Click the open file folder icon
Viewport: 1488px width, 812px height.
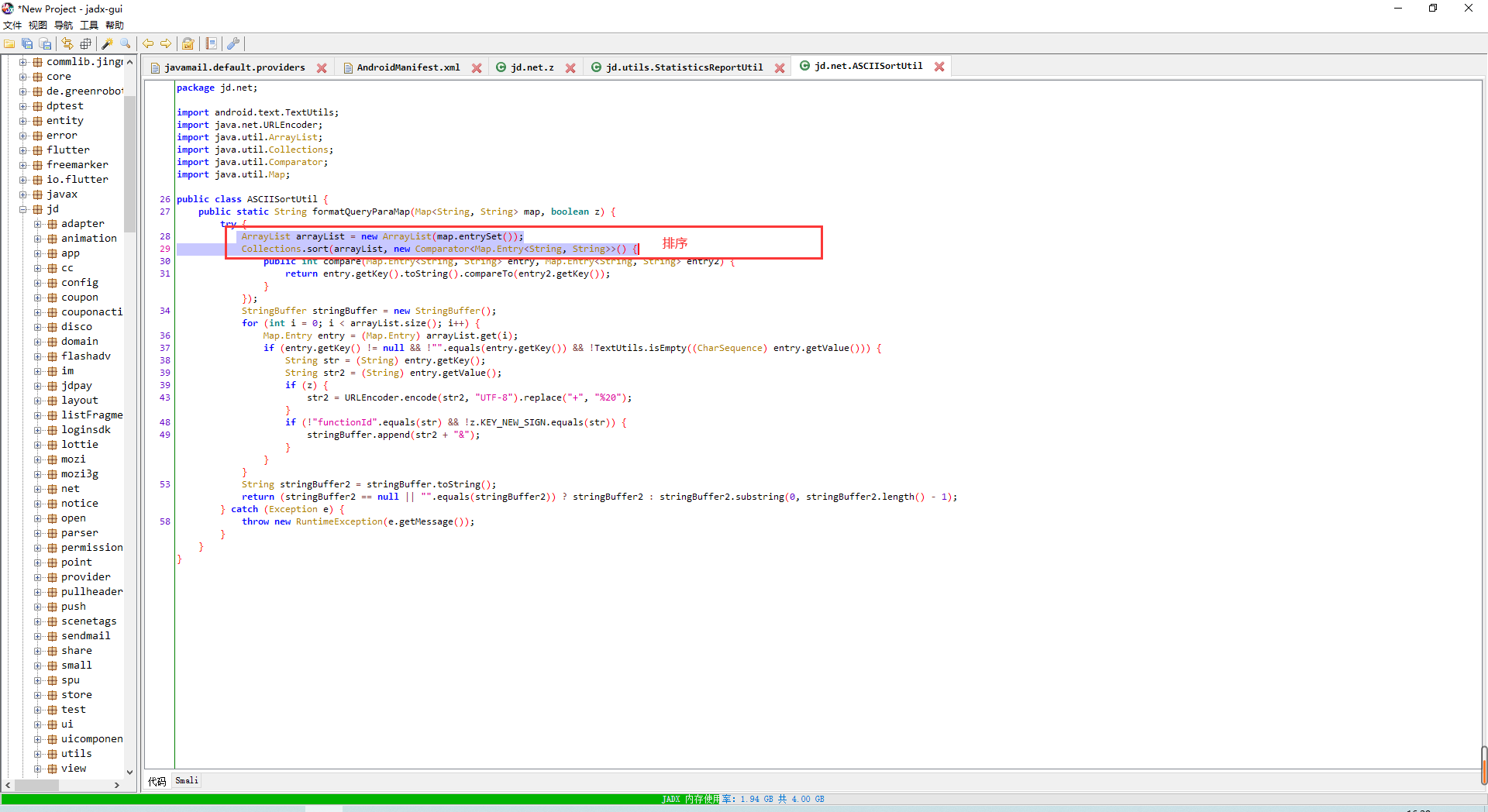[x=9, y=43]
